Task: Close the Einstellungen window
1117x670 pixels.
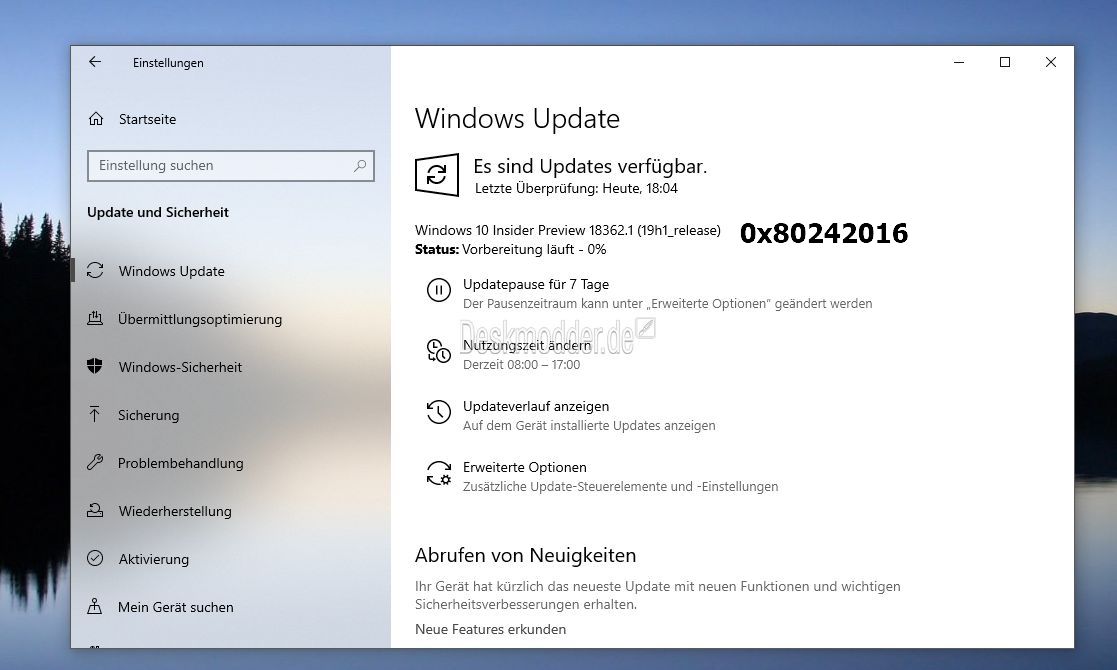Action: click(1051, 62)
